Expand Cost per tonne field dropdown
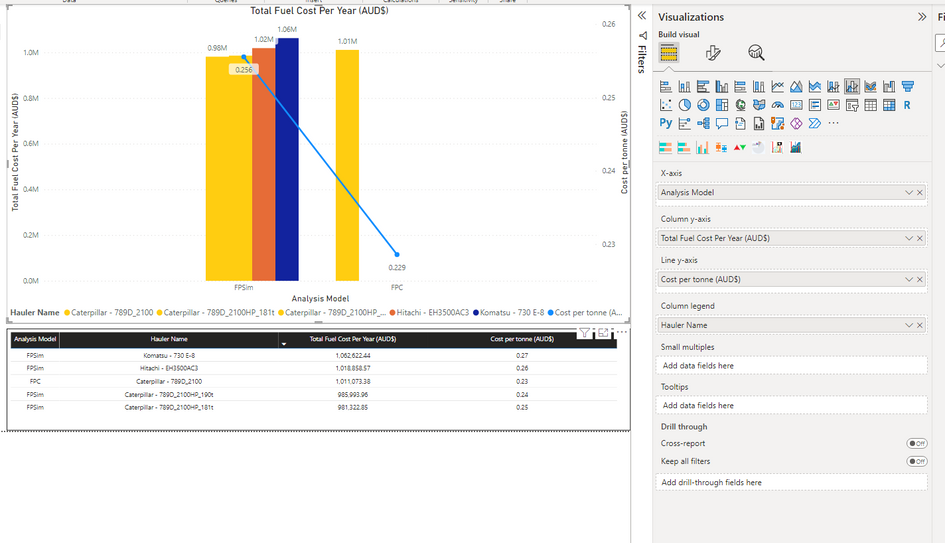Image resolution: width=945 pixels, height=543 pixels. click(x=908, y=280)
